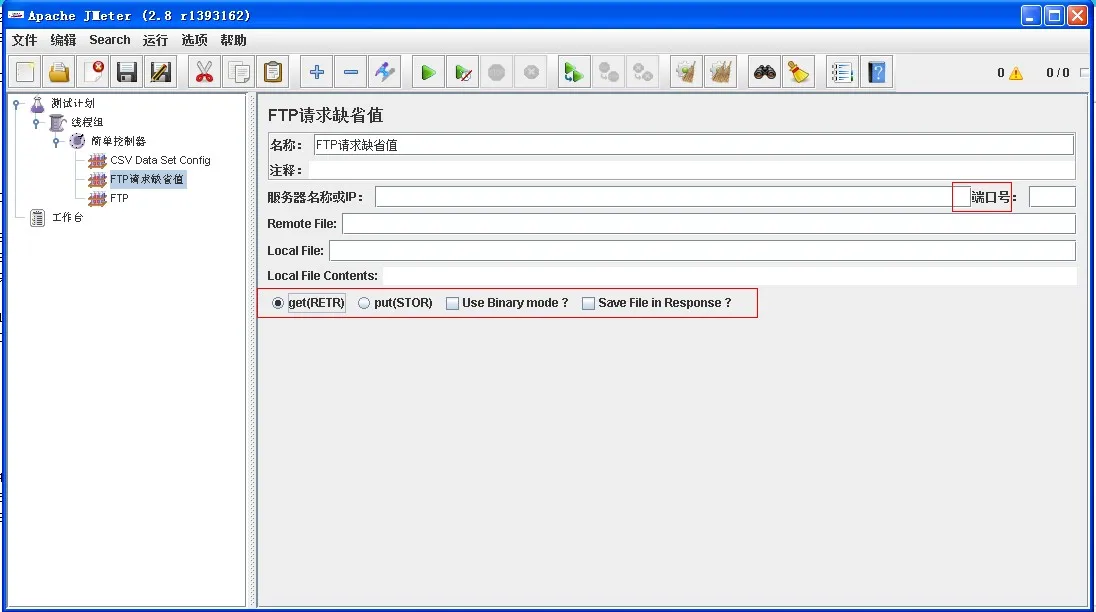Check Save File in Response option

589,303
